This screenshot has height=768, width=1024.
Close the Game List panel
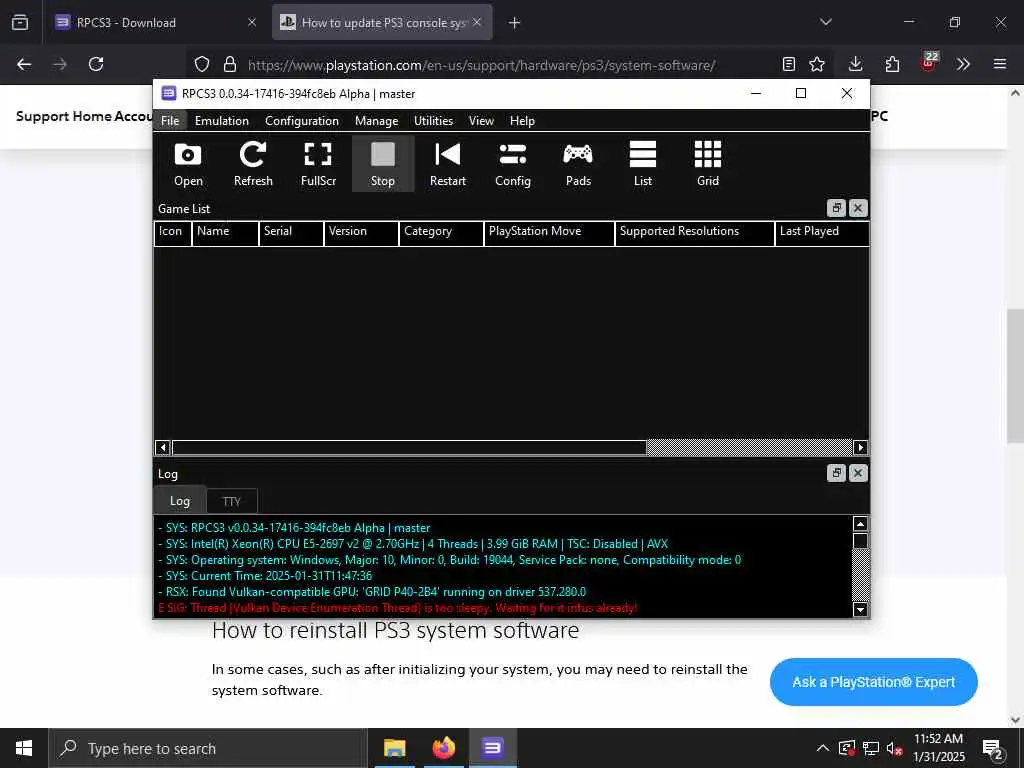tap(858, 208)
